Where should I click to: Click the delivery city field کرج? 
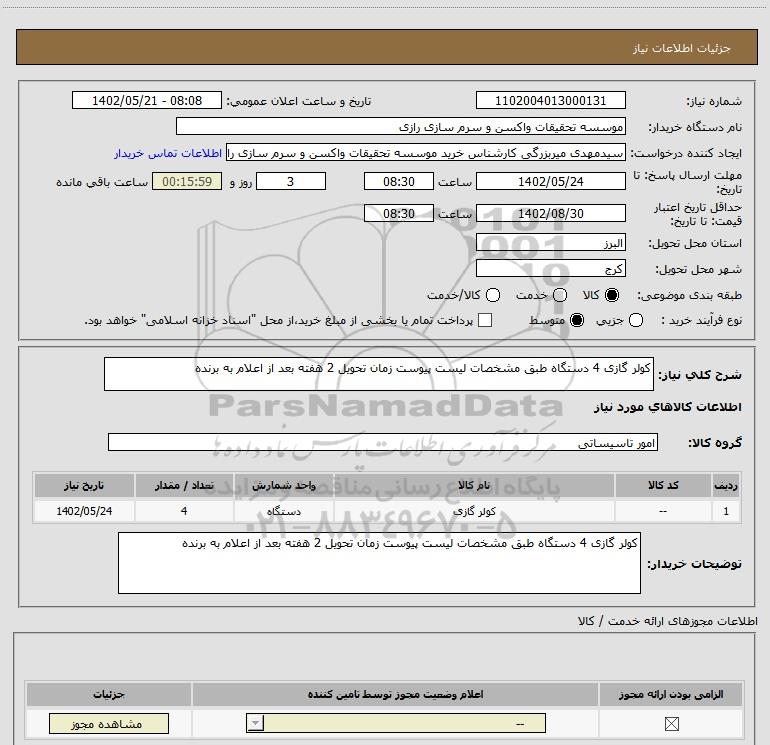(550, 269)
